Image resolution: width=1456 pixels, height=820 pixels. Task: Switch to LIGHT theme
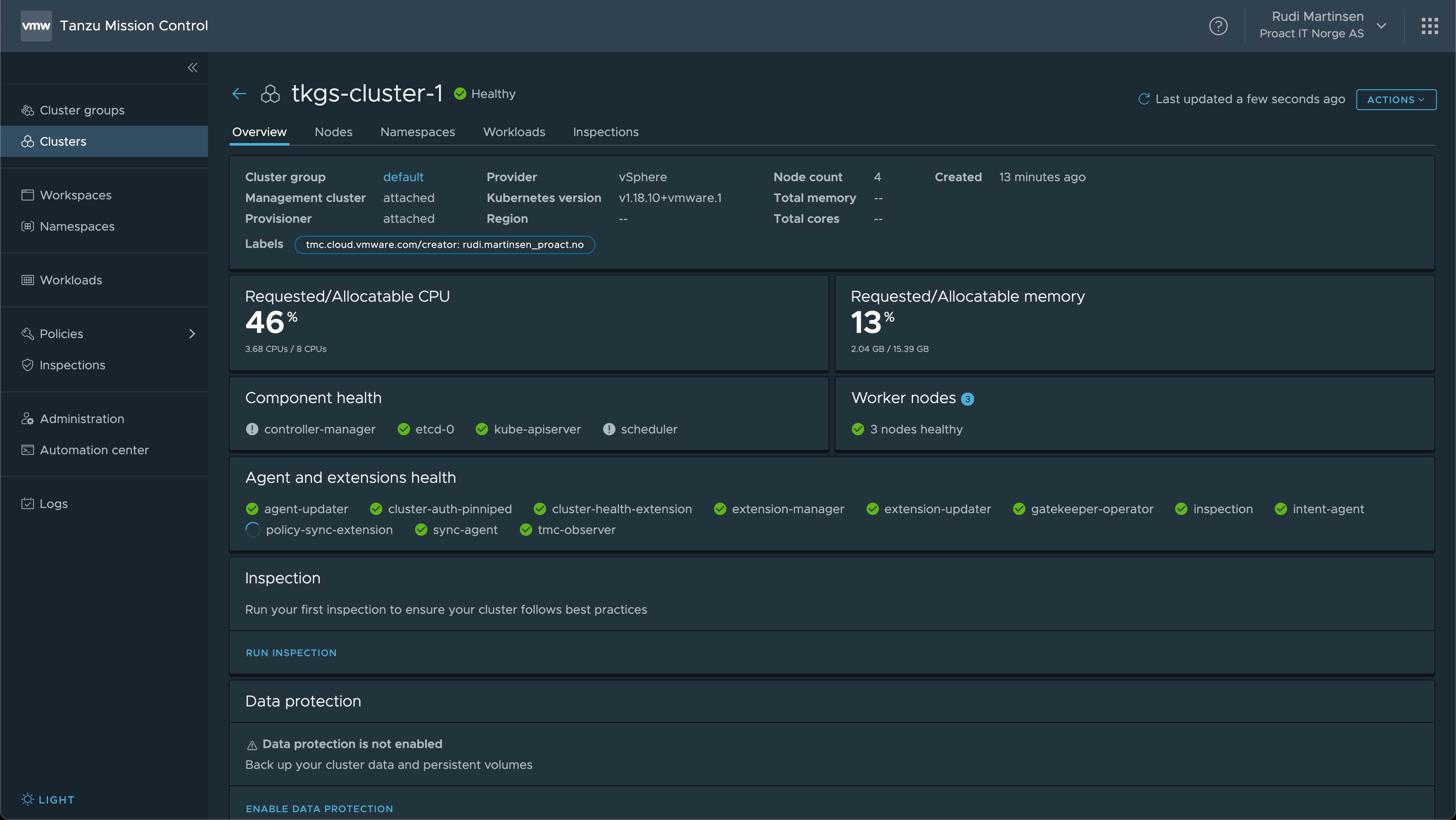click(x=48, y=800)
